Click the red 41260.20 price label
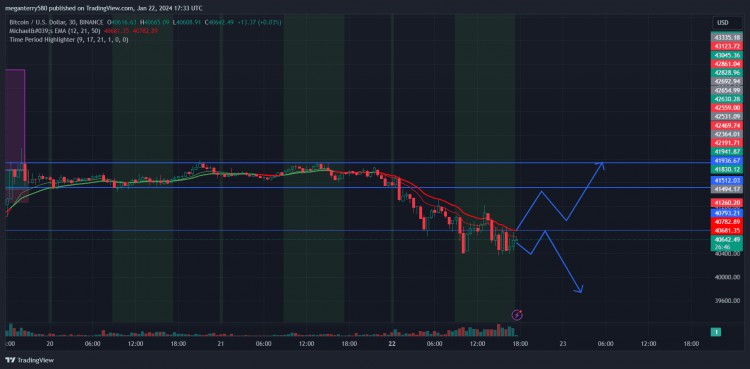The width and height of the screenshot is (750, 369). (726, 203)
